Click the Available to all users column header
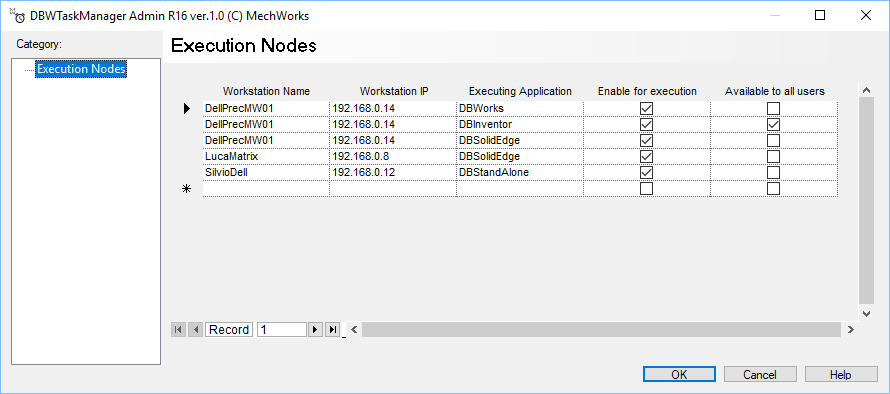The width and height of the screenshot is (890, 394). pyautogui.click(x=774, y=91)
